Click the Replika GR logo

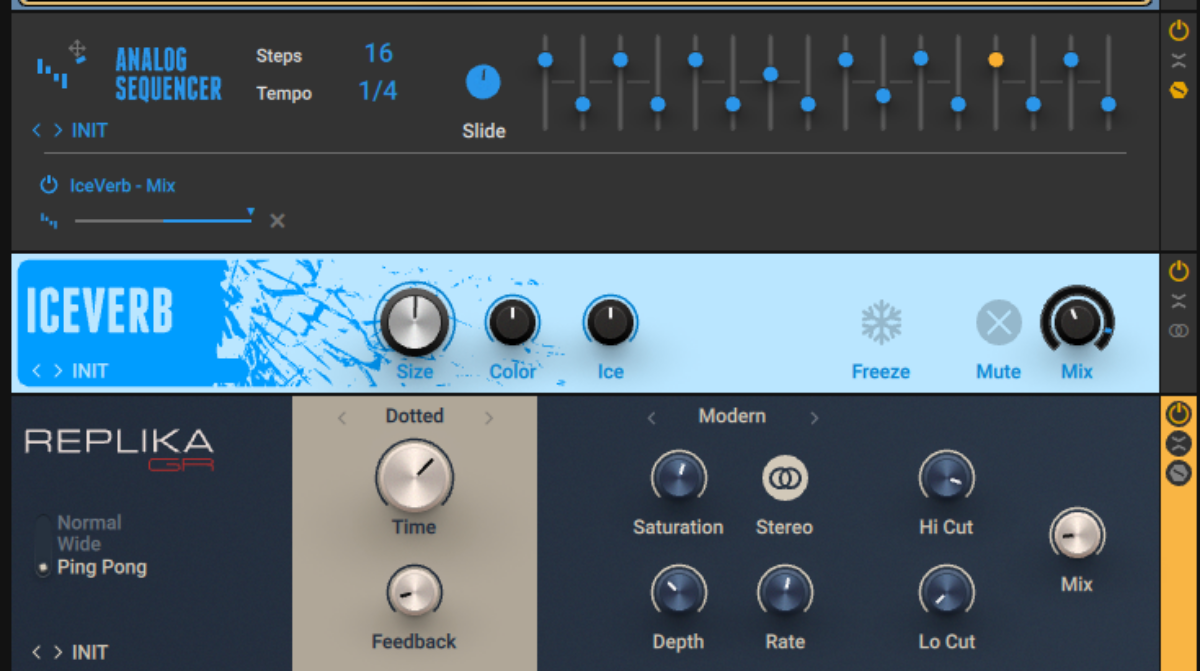coord(119,449)
